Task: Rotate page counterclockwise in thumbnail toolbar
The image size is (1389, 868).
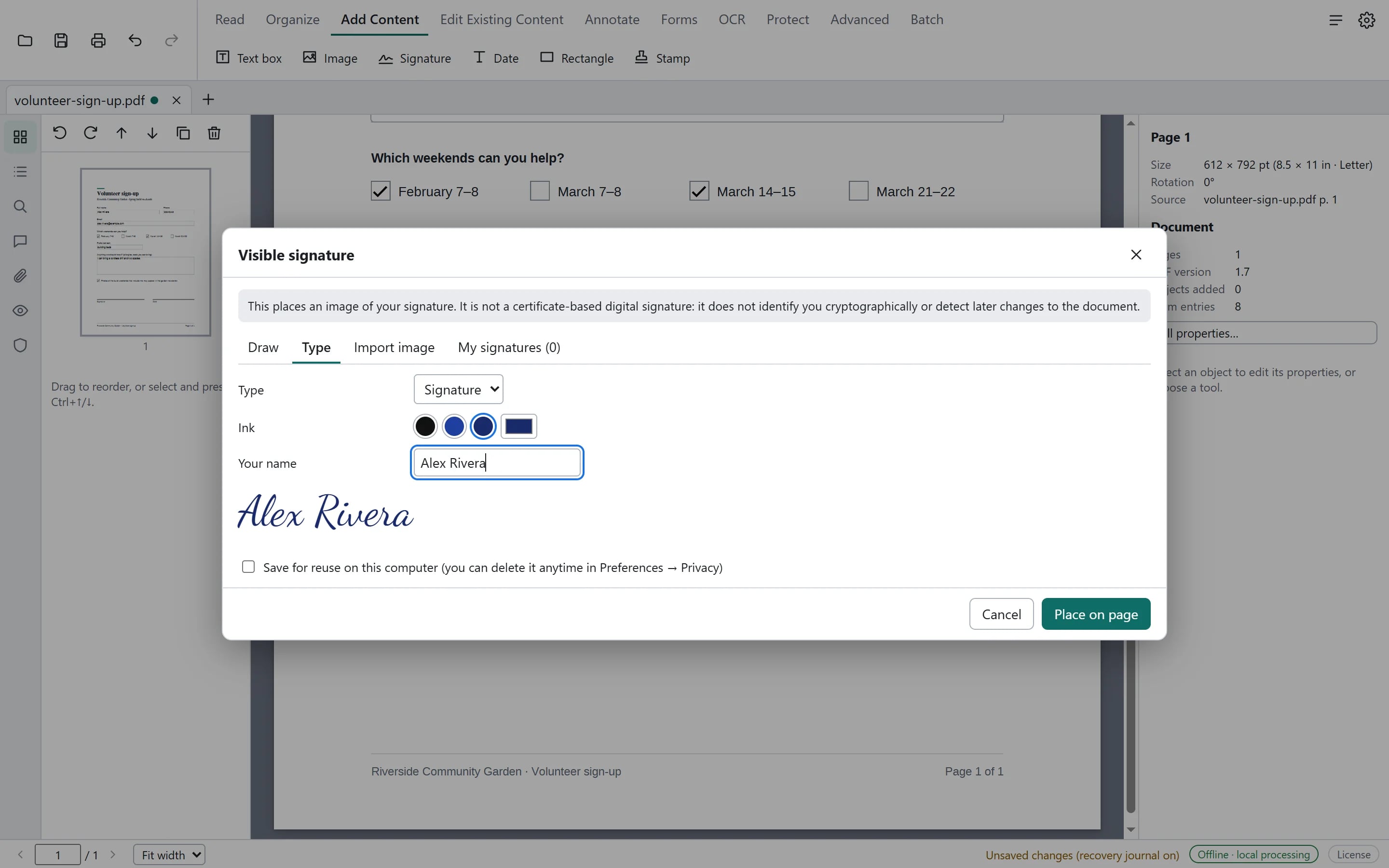Action: [60, 133]
